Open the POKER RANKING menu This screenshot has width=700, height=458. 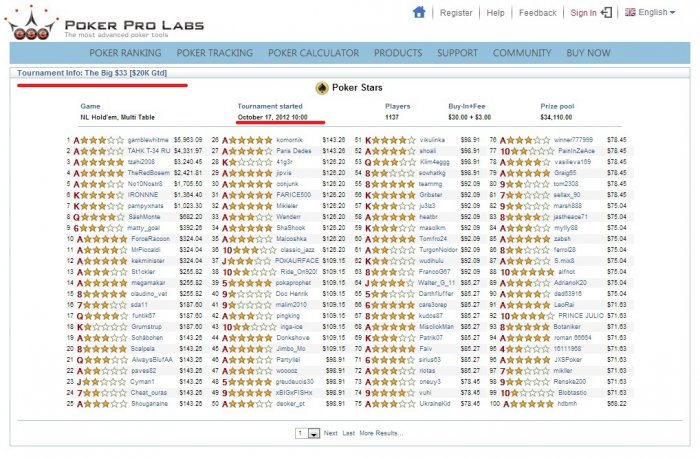pos(125,53)
